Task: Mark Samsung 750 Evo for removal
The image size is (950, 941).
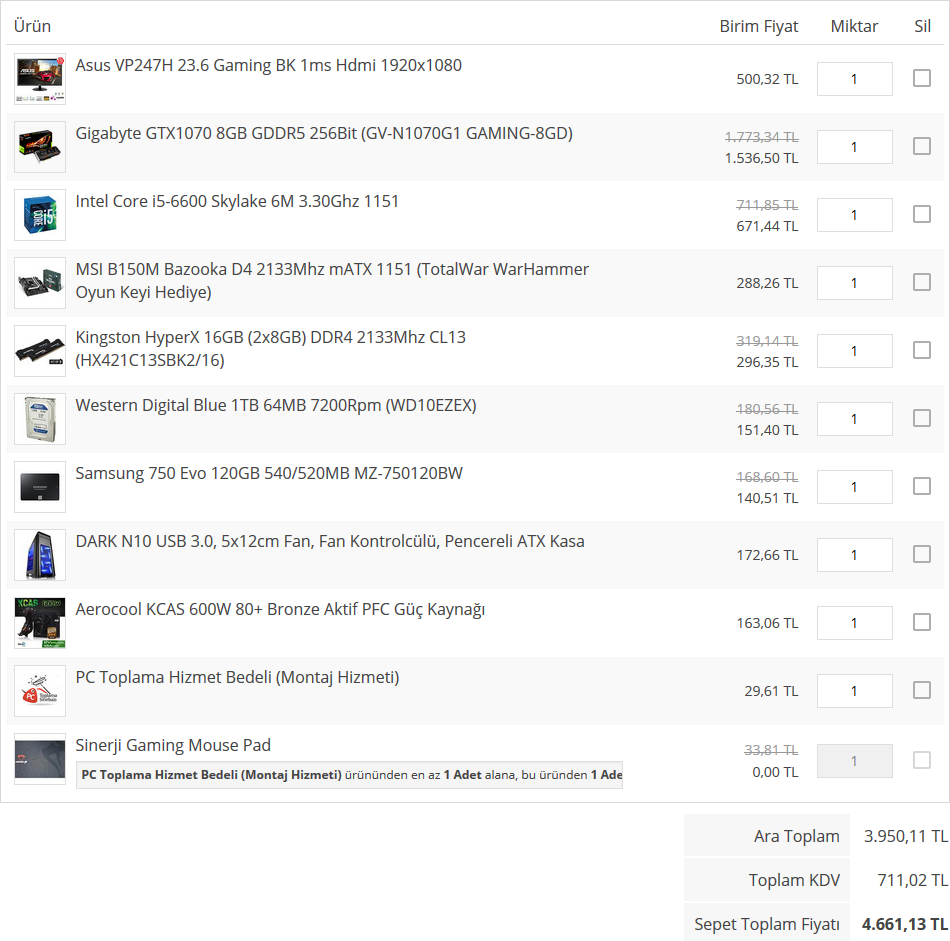Action: click(x=922, y=486)
